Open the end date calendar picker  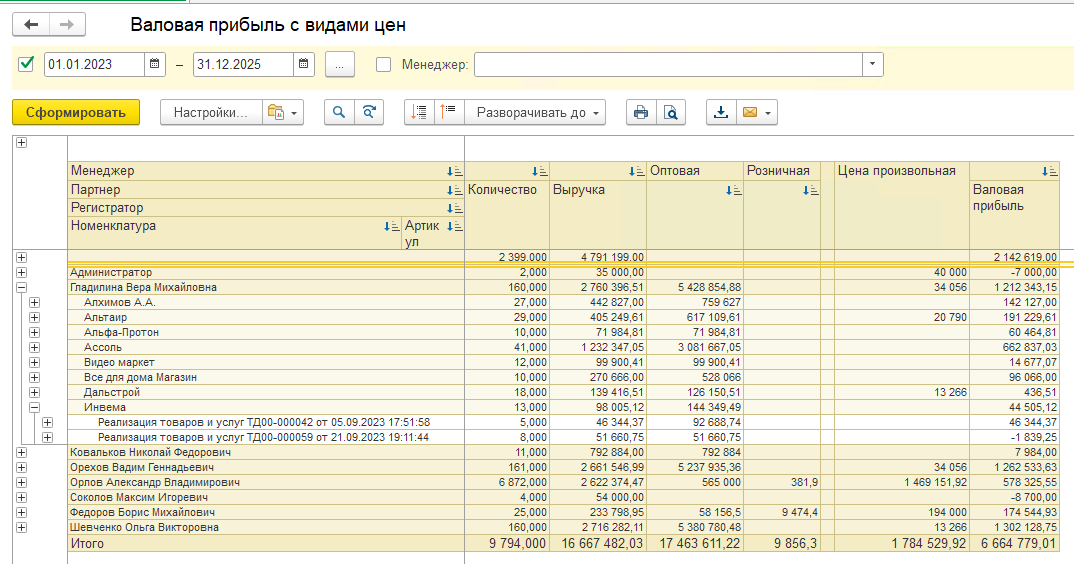coord(303,64)
